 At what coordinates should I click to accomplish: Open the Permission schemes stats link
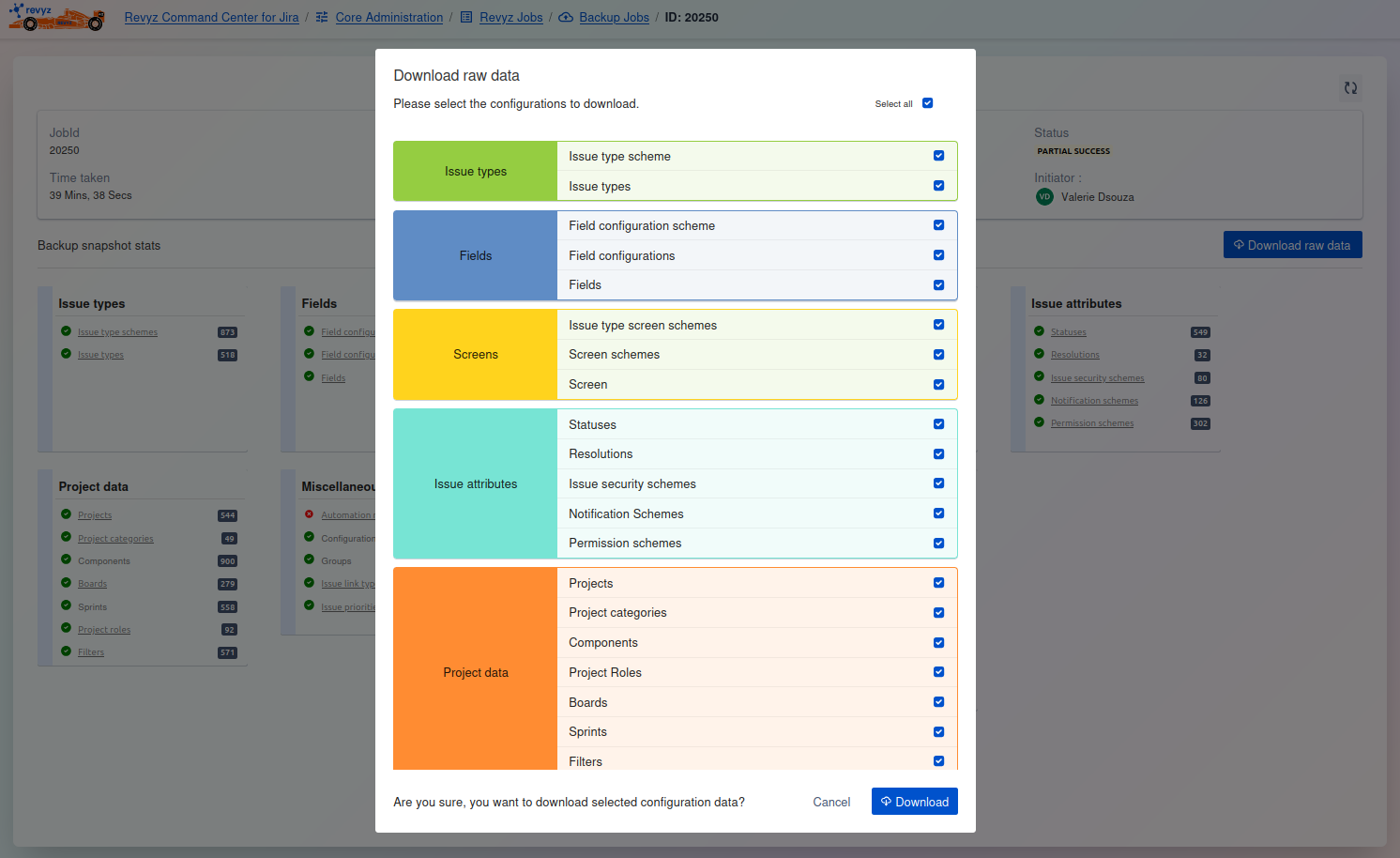pos(1091,423)
